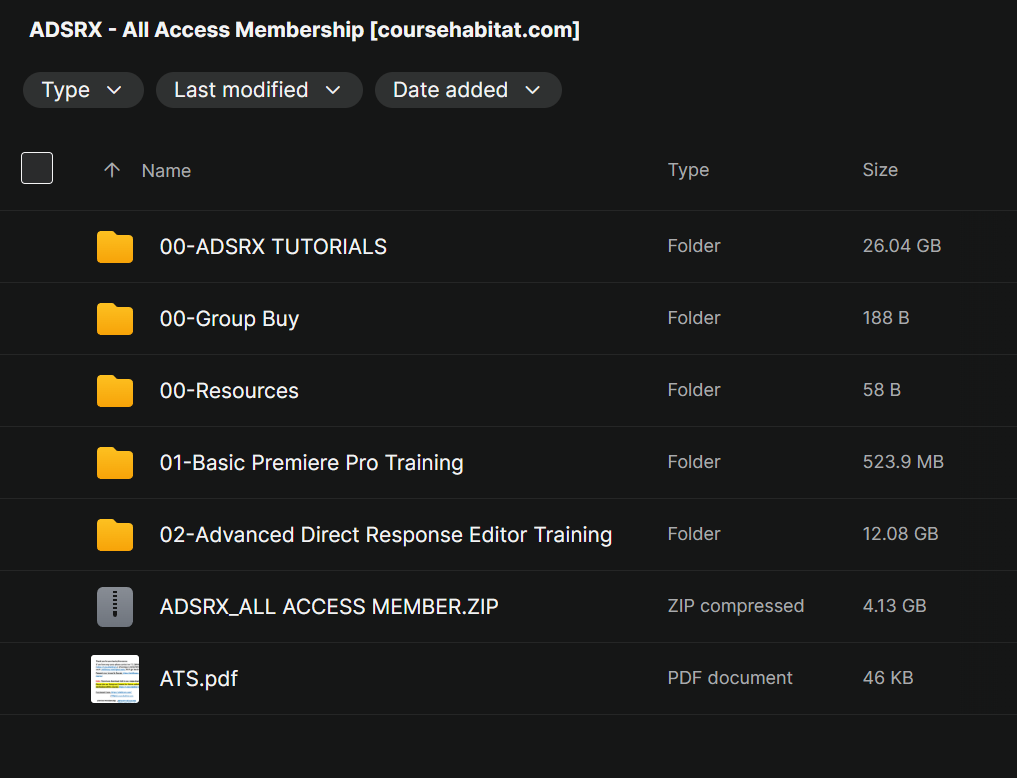Open the 00-Group Buy folder name
Screen dimensions: 1017x778
[229, 319]
